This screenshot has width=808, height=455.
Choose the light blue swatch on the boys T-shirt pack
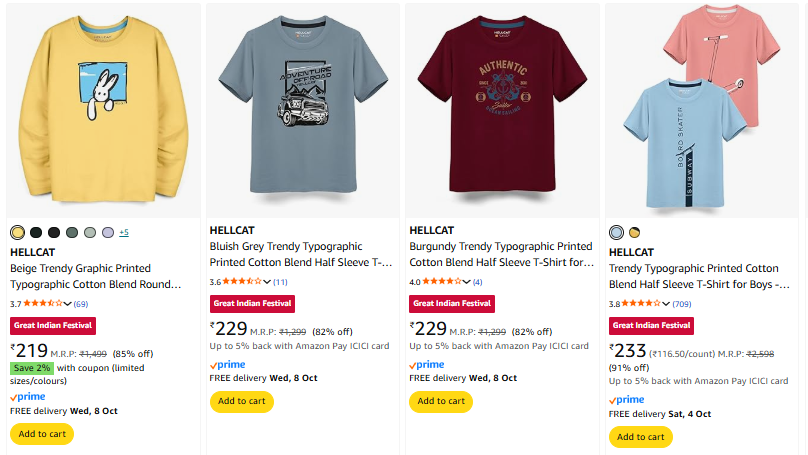pos(617,233)
